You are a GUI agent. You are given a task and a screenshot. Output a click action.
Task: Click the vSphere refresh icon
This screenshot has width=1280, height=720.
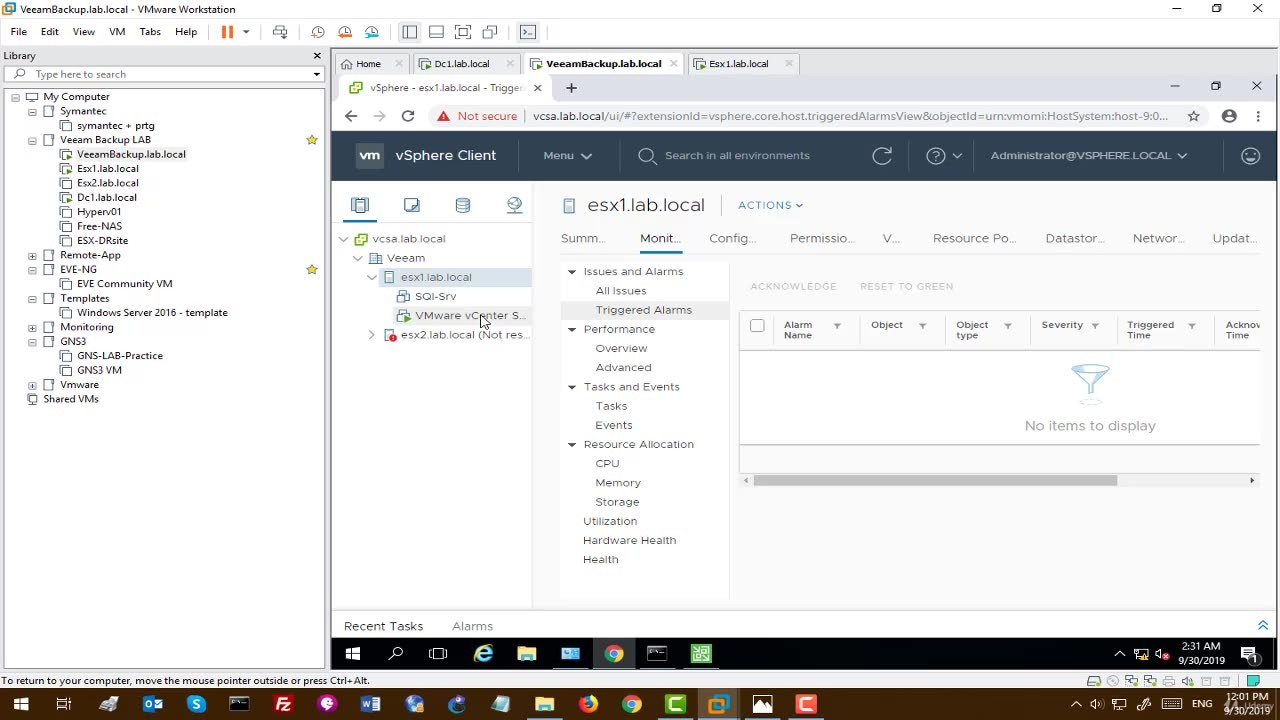[882, 156]
